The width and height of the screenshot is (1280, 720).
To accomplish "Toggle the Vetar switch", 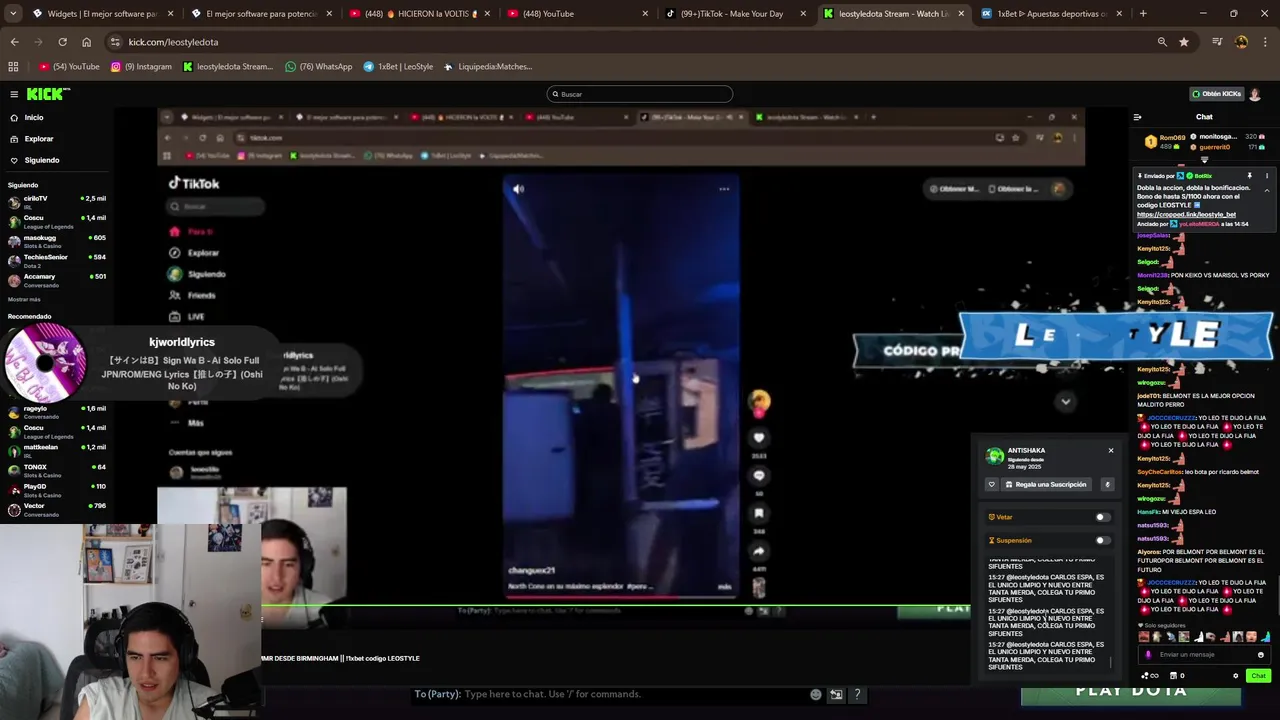I will [x=1102, y=517].
